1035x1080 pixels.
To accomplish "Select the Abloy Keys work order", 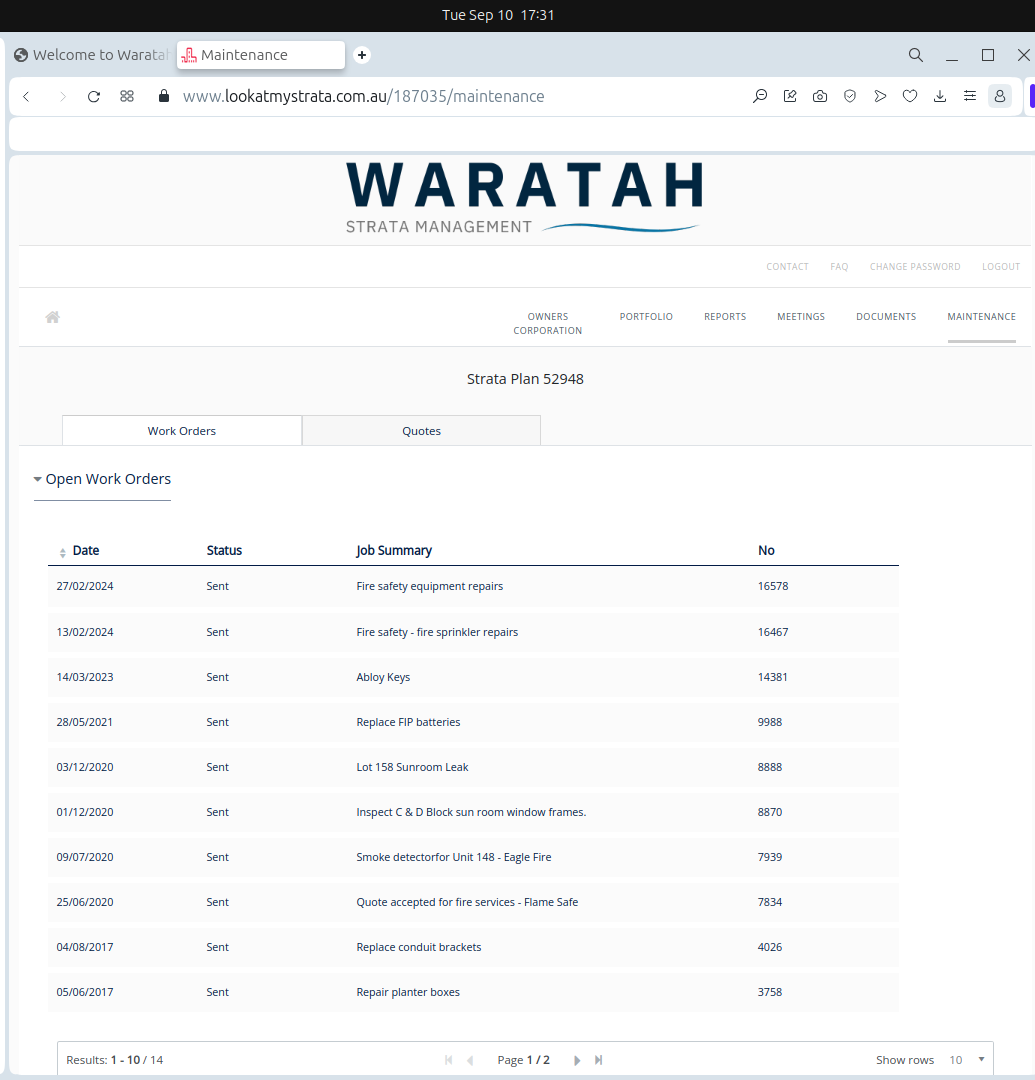I will click(473, 677).
